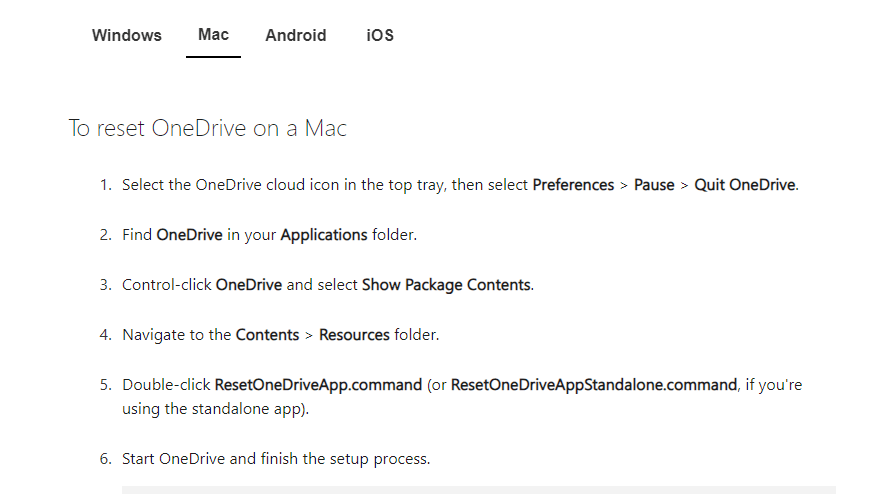Click 'Quit OneDrive' in step 1
The width and height of the screenshot is (879, 494).
[744, 185]
